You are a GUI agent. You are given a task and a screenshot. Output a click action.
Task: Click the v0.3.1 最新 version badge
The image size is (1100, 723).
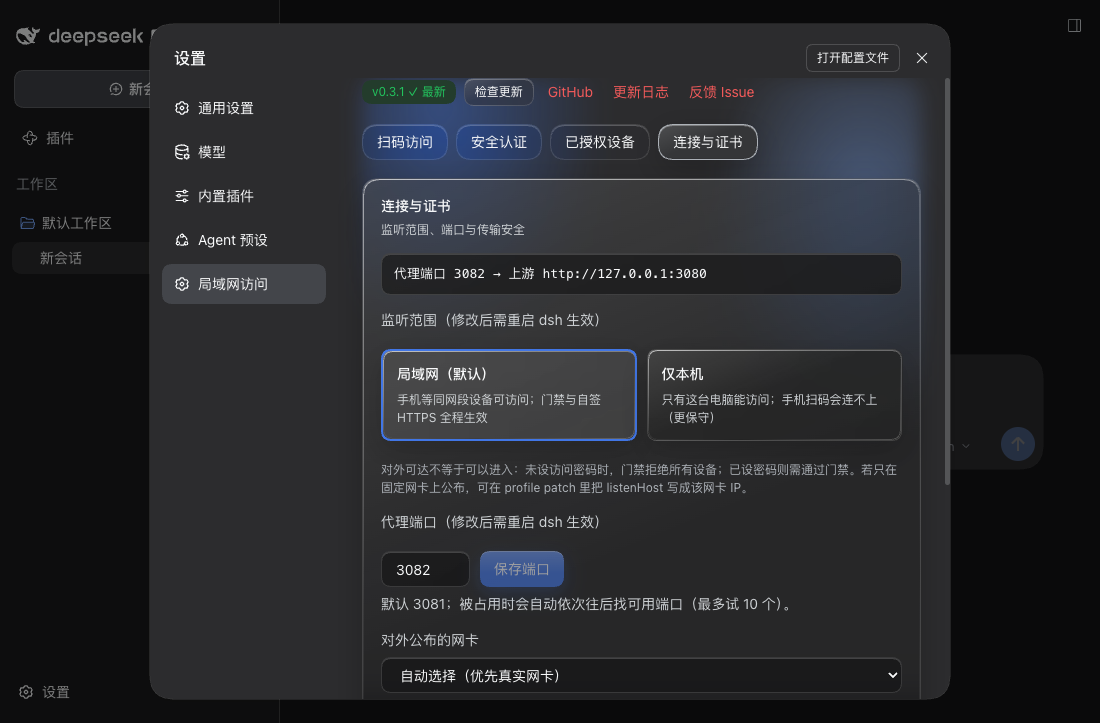tap(409, 92)
